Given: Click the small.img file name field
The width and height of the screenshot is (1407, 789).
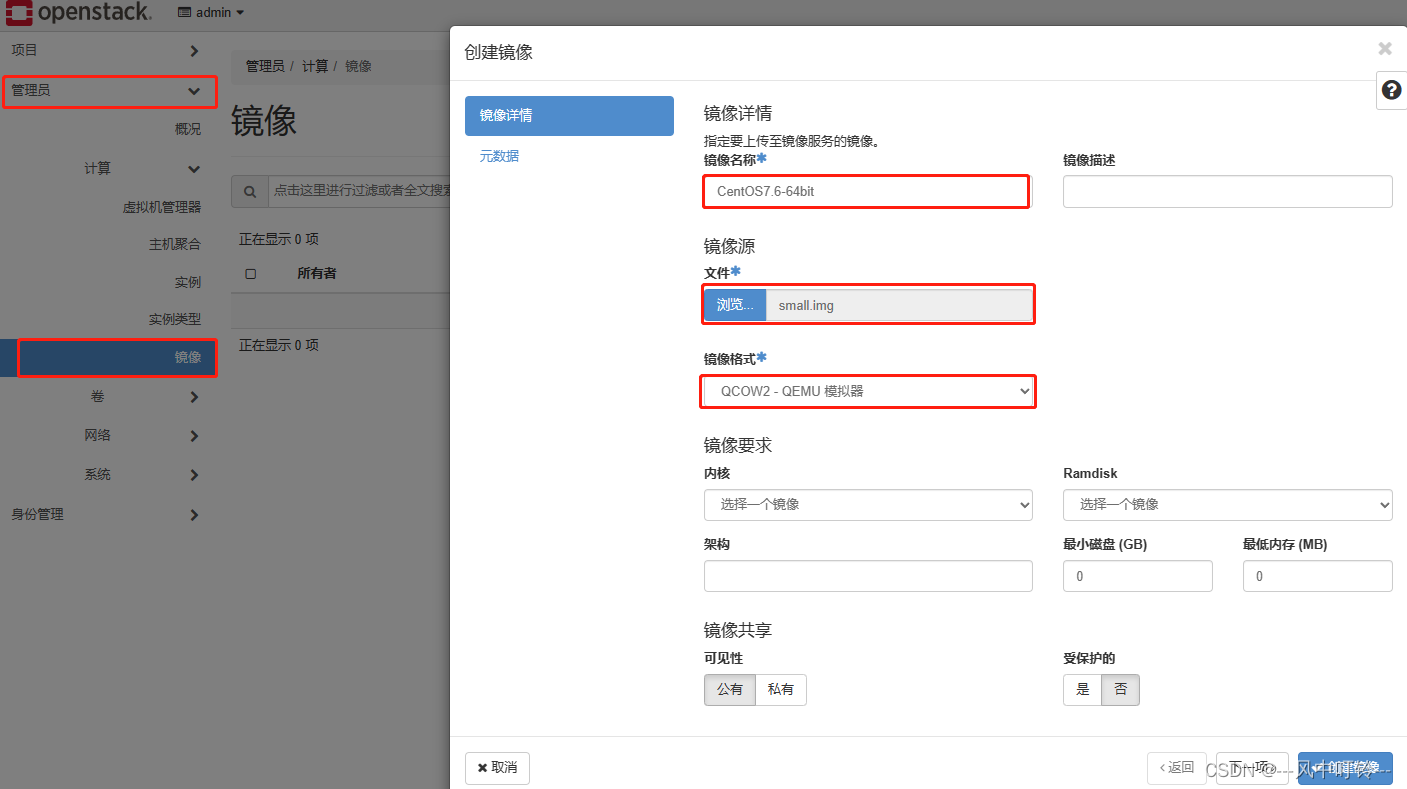Looking at the screenshot, I should click(x=899, y=305).
